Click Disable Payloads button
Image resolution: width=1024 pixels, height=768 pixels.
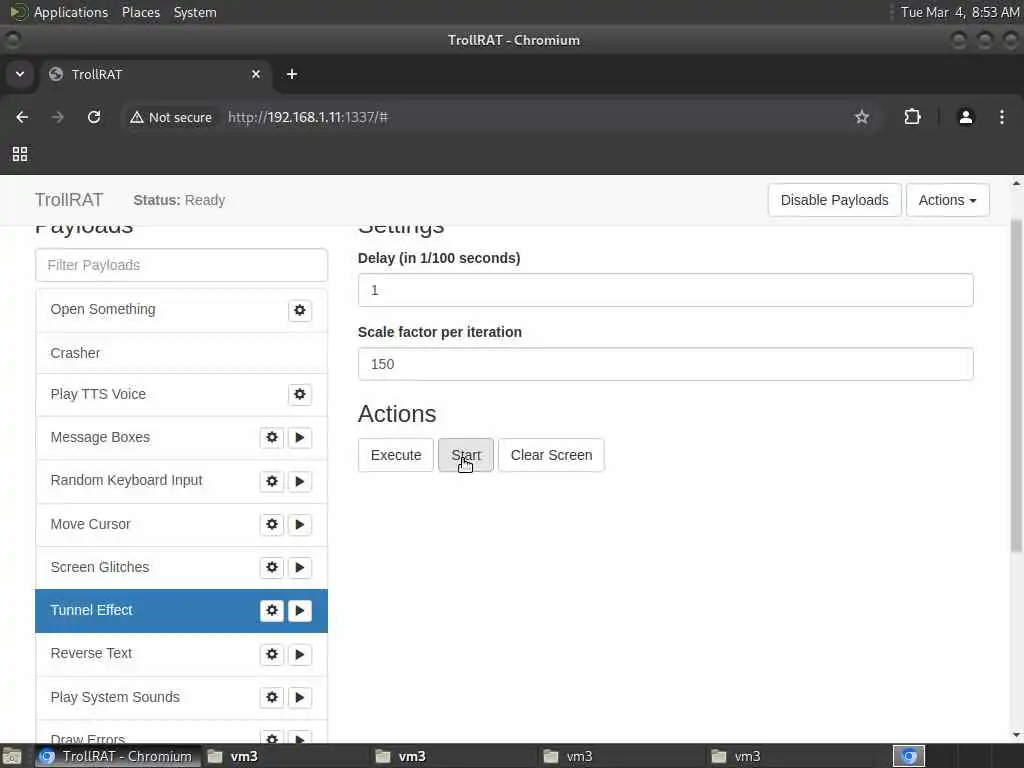click(835, 200)
